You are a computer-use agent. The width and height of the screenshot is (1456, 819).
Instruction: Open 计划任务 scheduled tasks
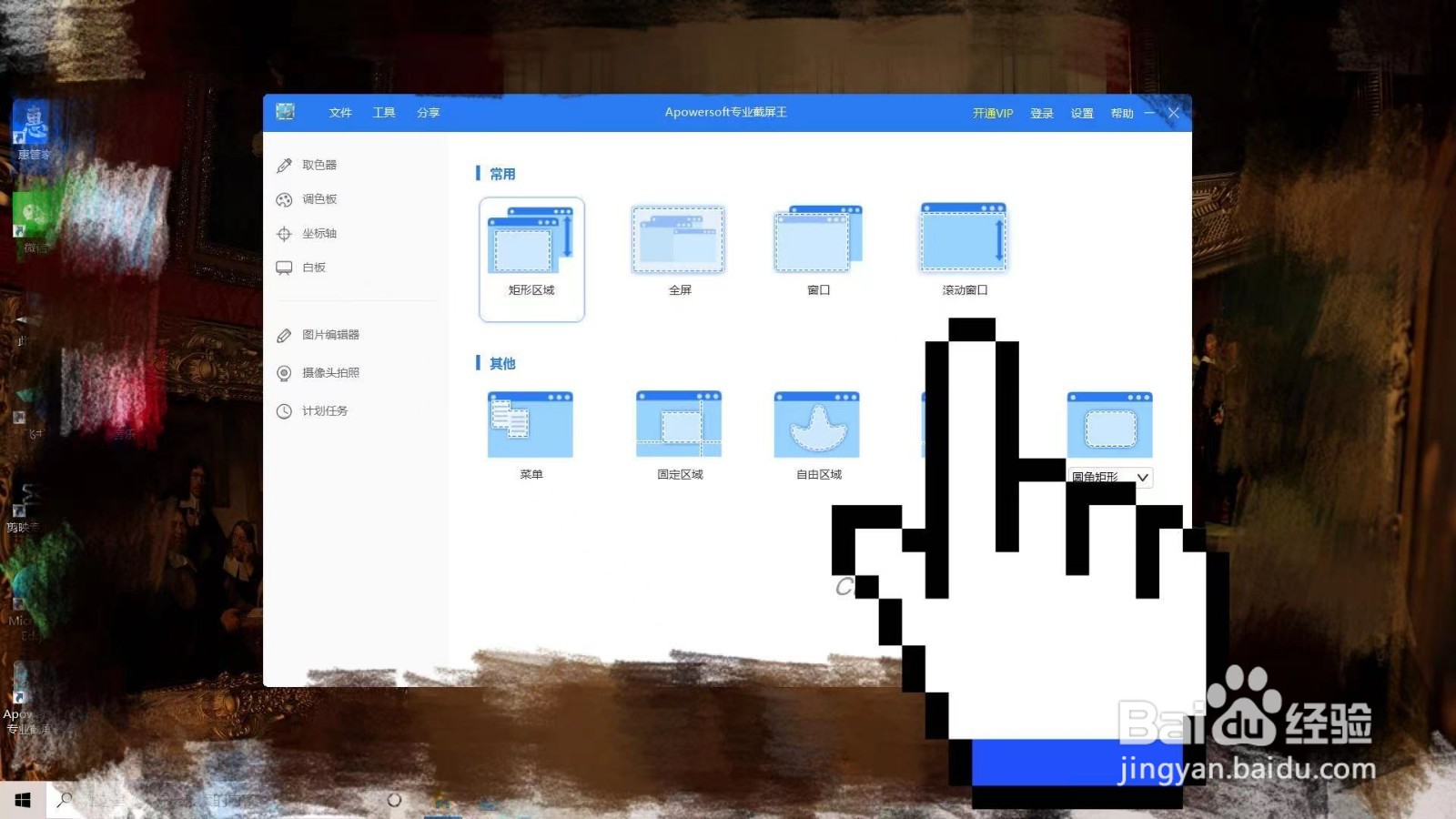point(312,411)
